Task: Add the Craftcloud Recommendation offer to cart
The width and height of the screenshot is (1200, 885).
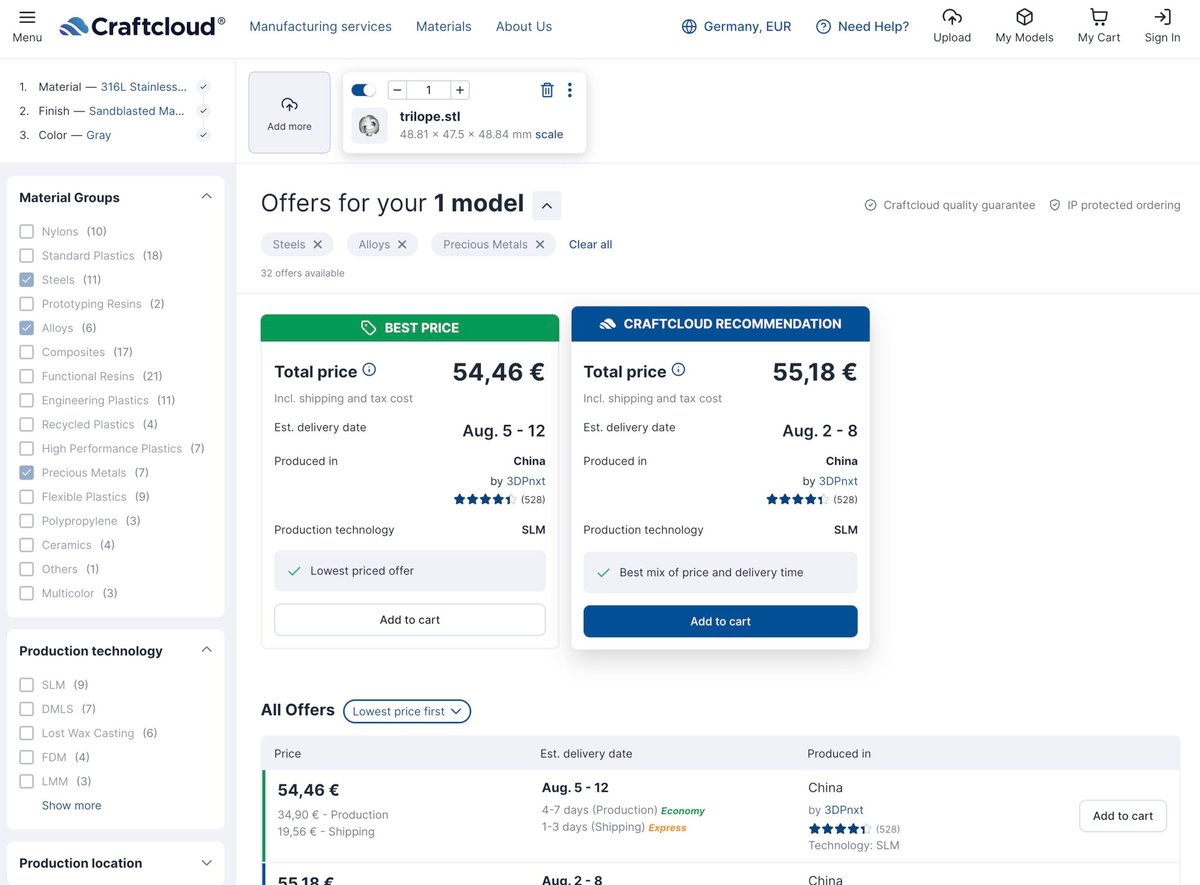Action: [x=720, y=621]
